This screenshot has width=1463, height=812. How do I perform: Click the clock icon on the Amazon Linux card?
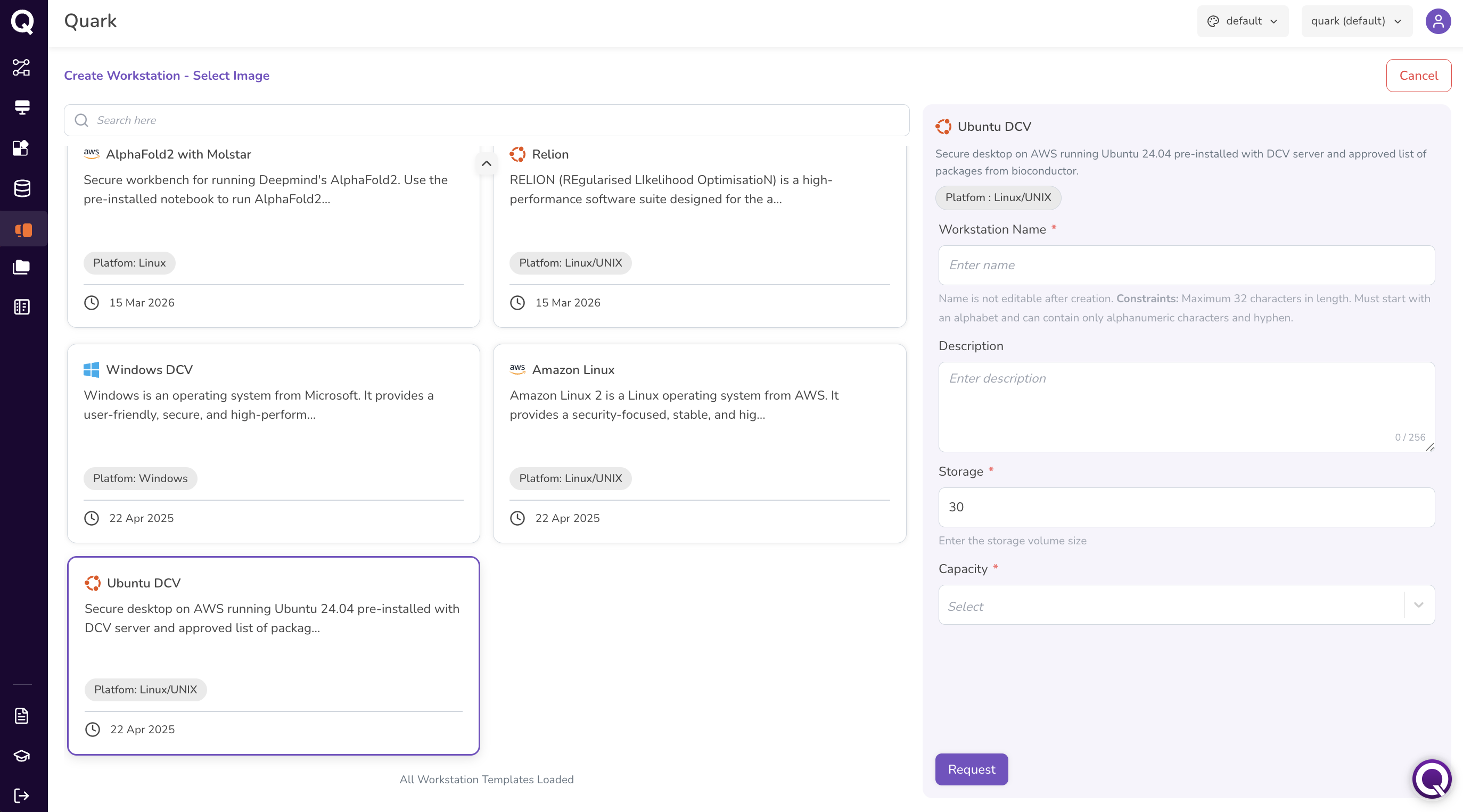(x=517, y=518)
